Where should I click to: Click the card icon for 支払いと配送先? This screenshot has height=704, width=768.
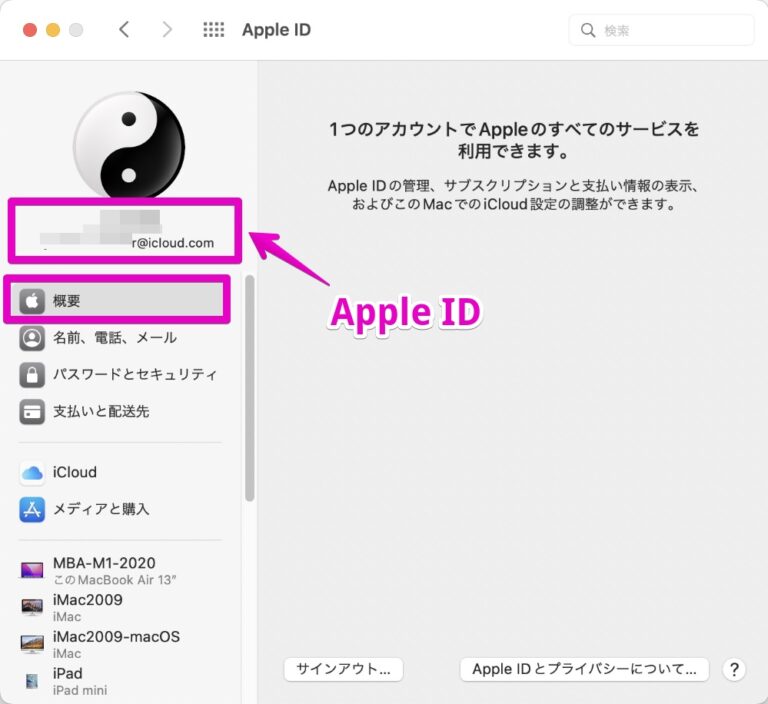tap(32, 412)
